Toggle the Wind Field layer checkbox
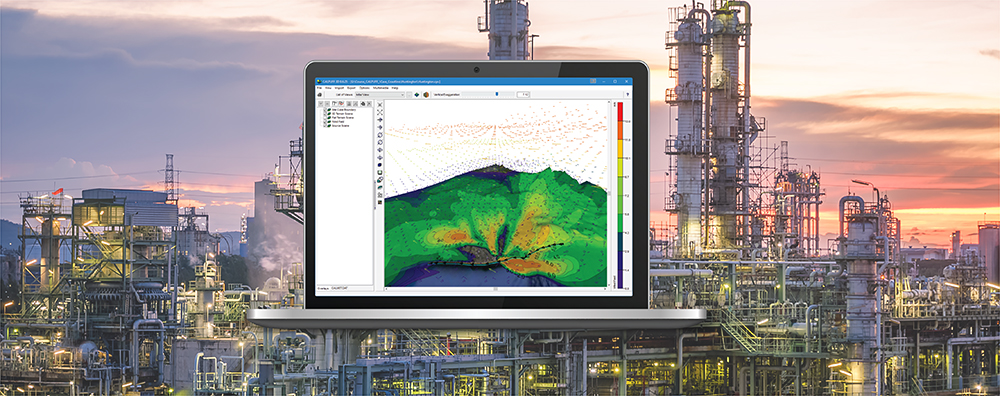The height and width of the screenshot is (396, 1000). pos(325,122)
